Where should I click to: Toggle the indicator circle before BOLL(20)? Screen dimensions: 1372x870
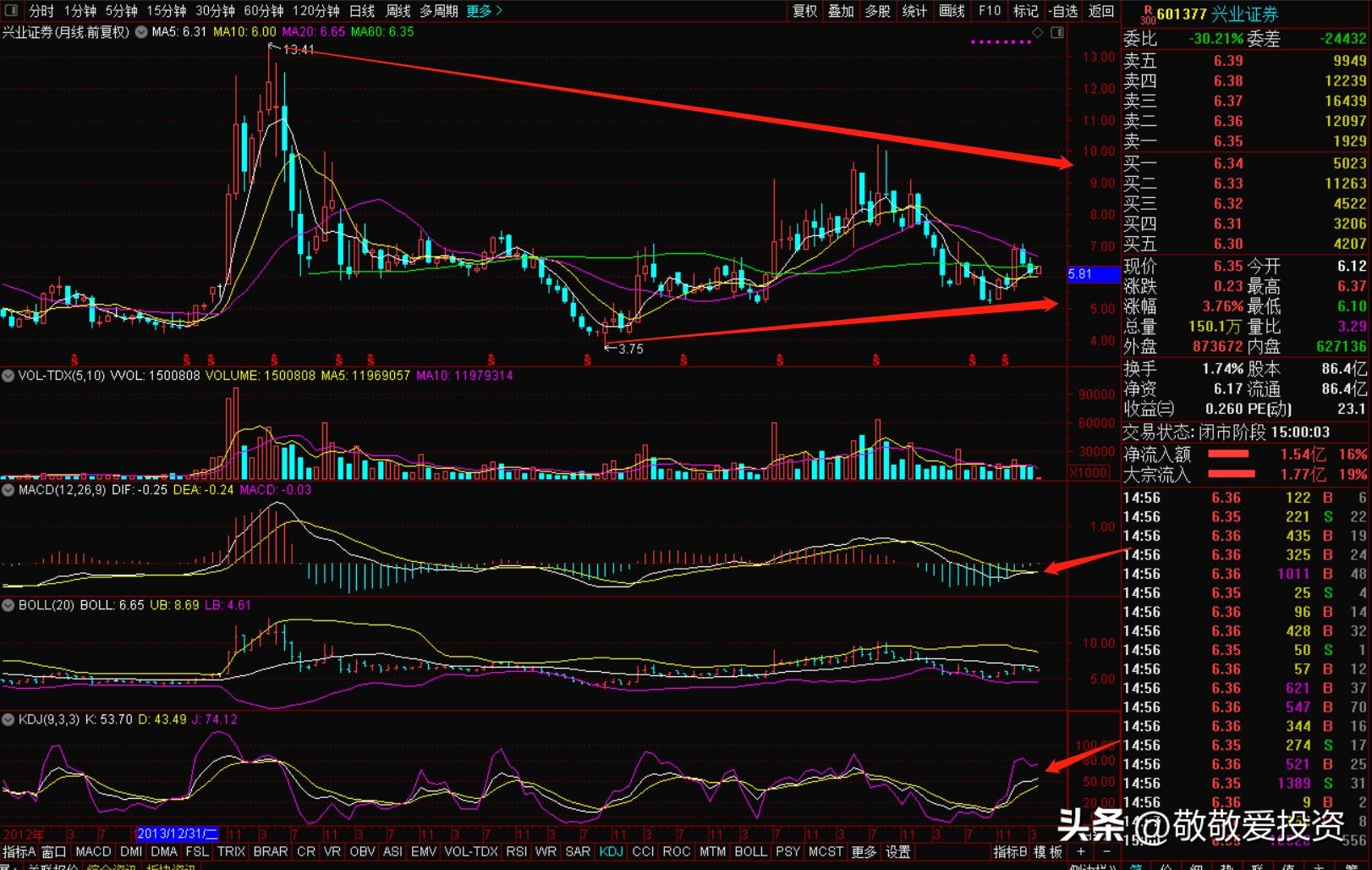point(8,605)
